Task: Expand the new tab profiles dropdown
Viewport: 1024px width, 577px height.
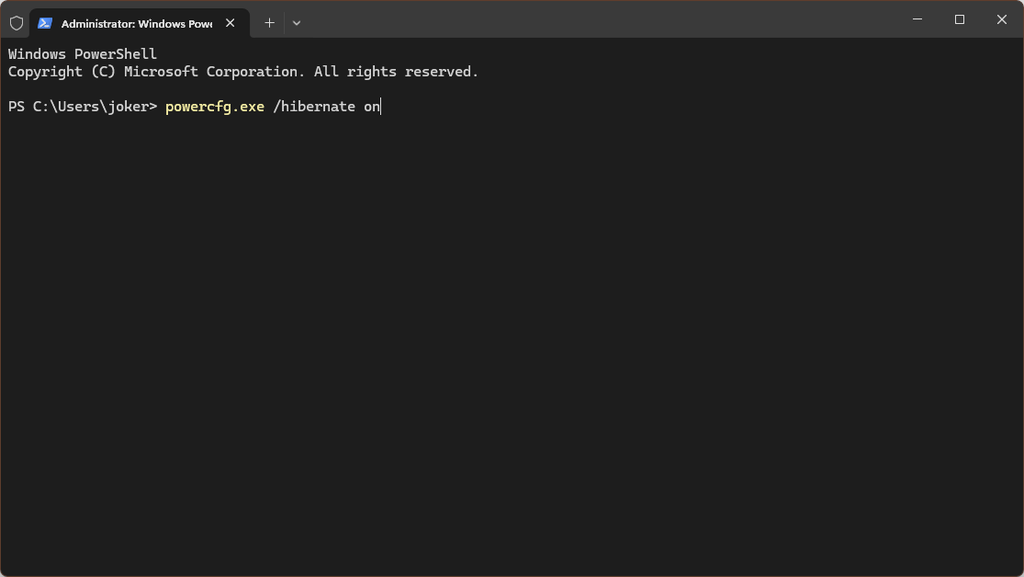Action: [x=296, y=23]
